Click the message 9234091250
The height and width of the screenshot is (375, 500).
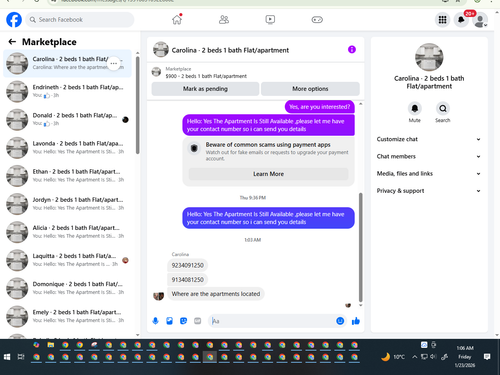pos(187,265)
